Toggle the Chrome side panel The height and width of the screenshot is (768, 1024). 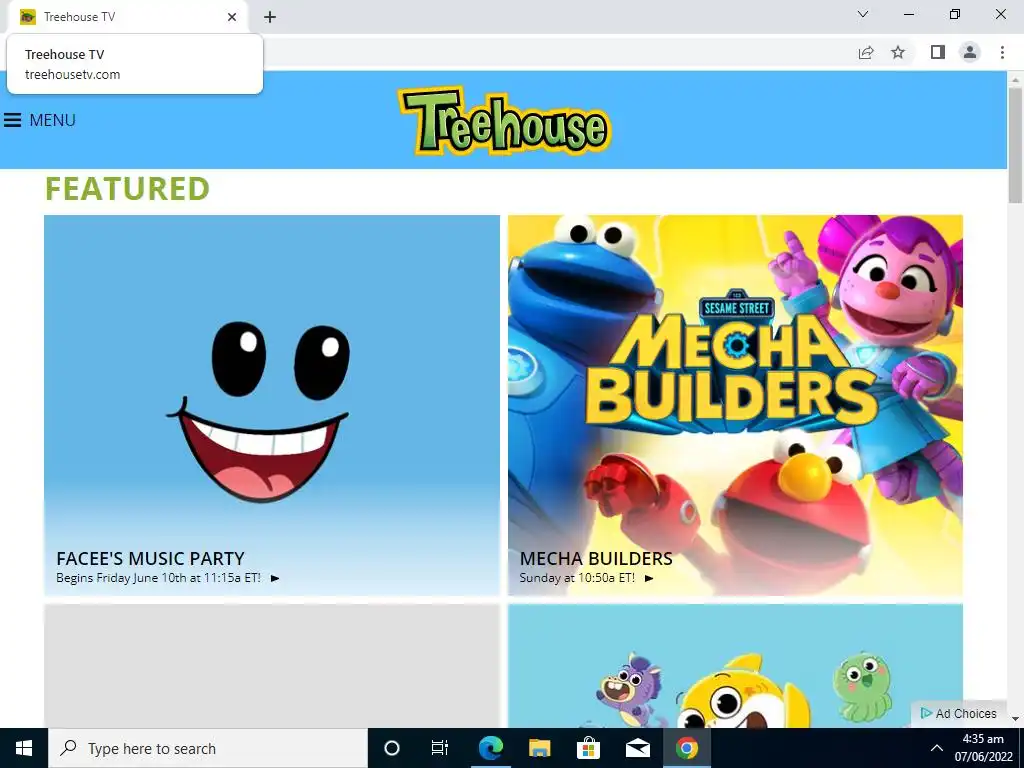click(938, 52)
